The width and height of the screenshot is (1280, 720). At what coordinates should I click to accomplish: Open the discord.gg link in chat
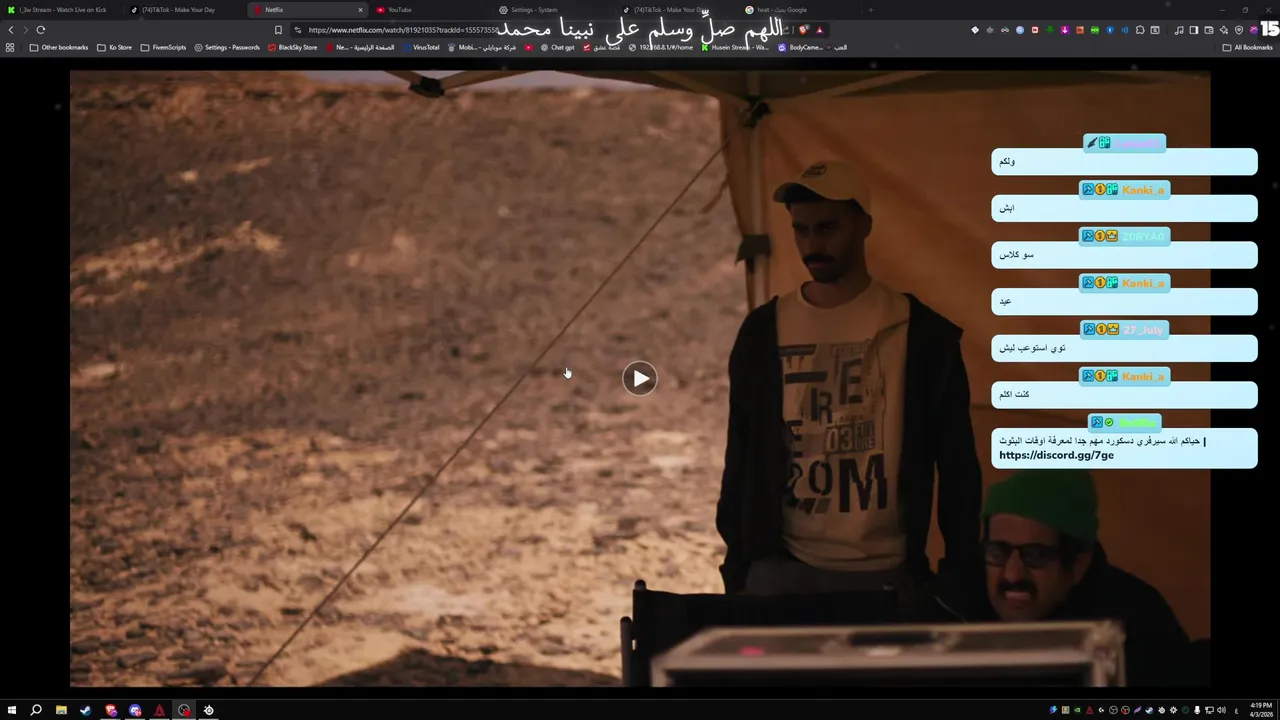coord(1056,455)
